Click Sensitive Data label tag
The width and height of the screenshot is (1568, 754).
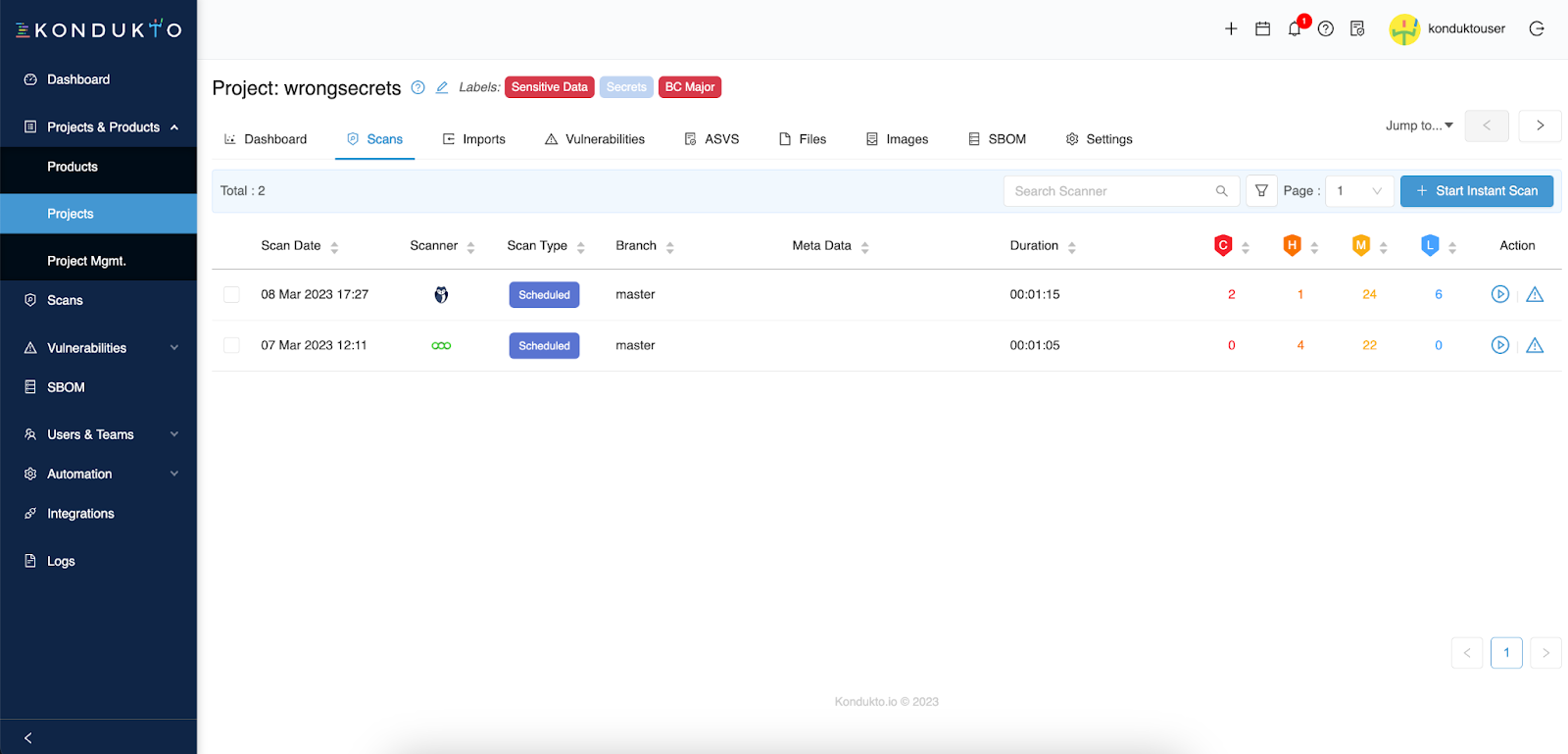click(x=550, y=87)
